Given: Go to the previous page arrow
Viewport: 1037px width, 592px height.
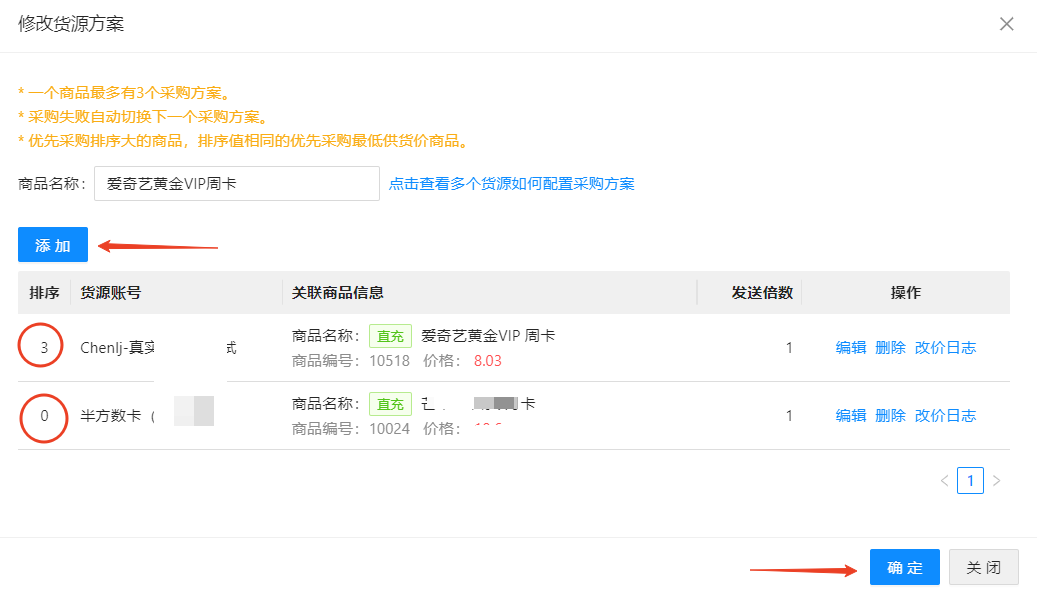Looking at the screenshot, I should tap(945, 481).
